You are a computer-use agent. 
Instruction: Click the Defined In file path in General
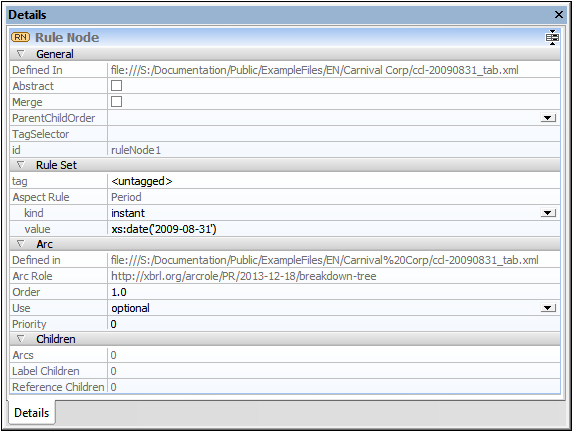click(315, 70)
